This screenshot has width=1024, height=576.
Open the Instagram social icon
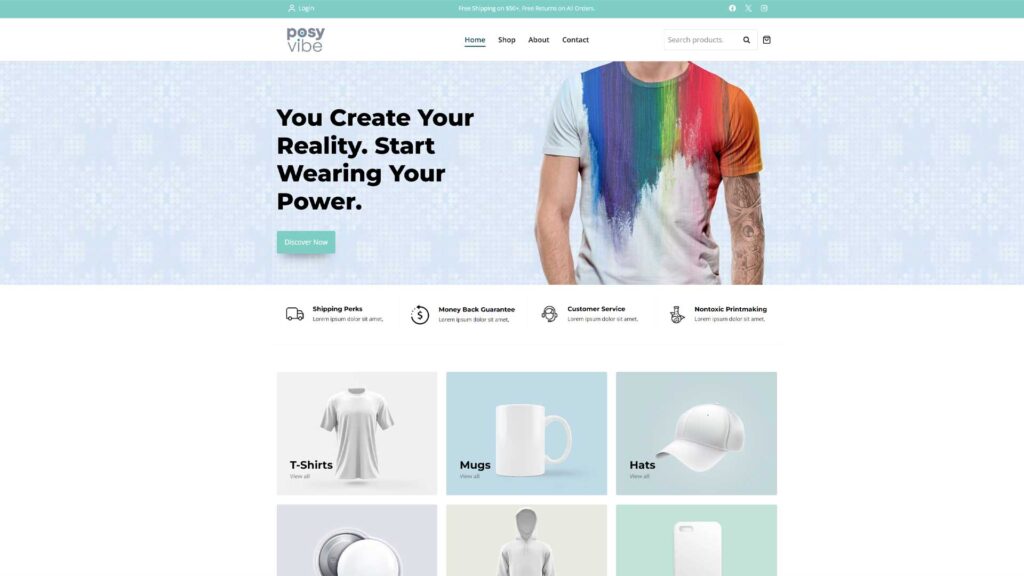pyautogui.click(x=763, y=8)
